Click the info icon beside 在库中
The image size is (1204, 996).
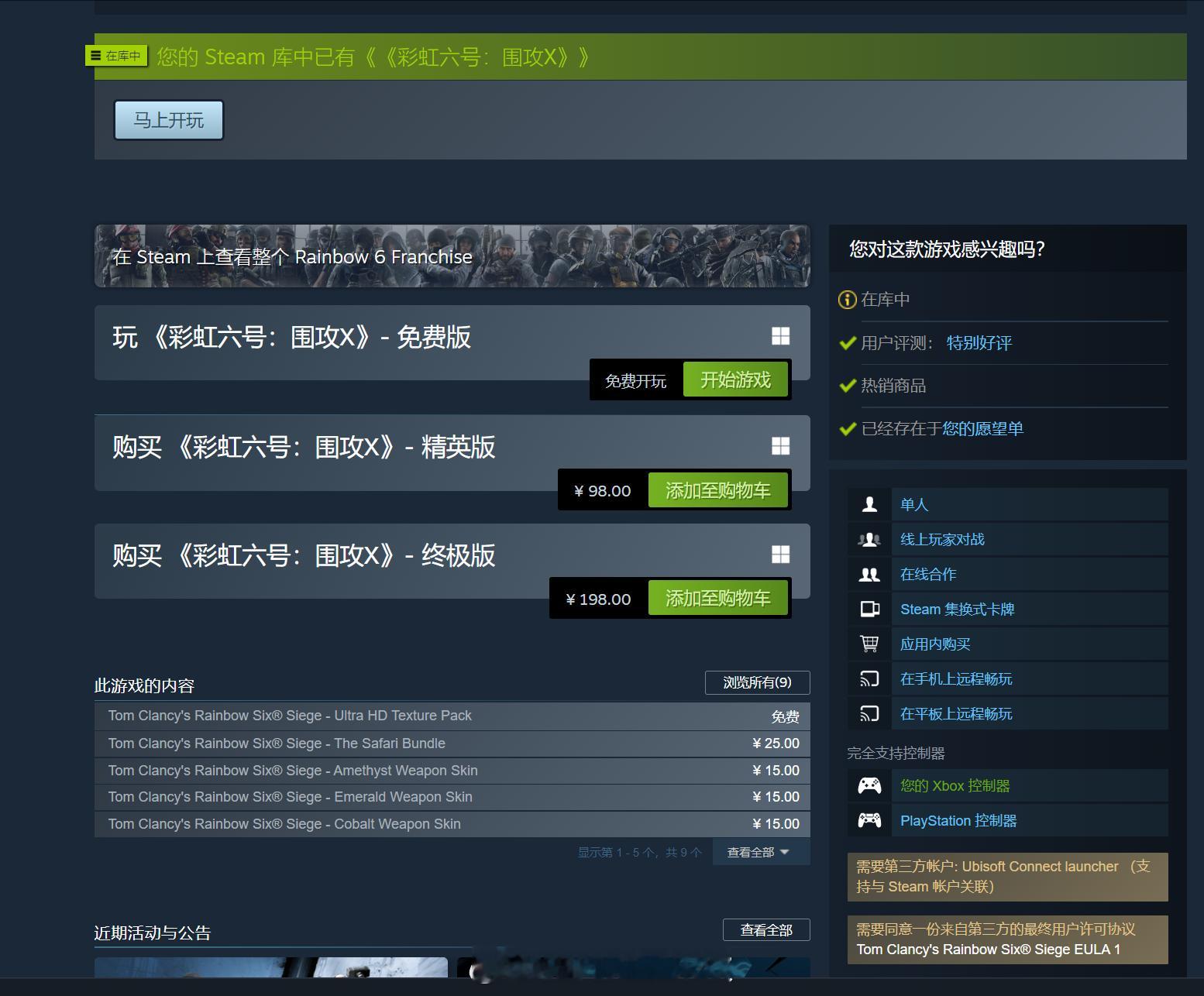(x=847, y=300)
